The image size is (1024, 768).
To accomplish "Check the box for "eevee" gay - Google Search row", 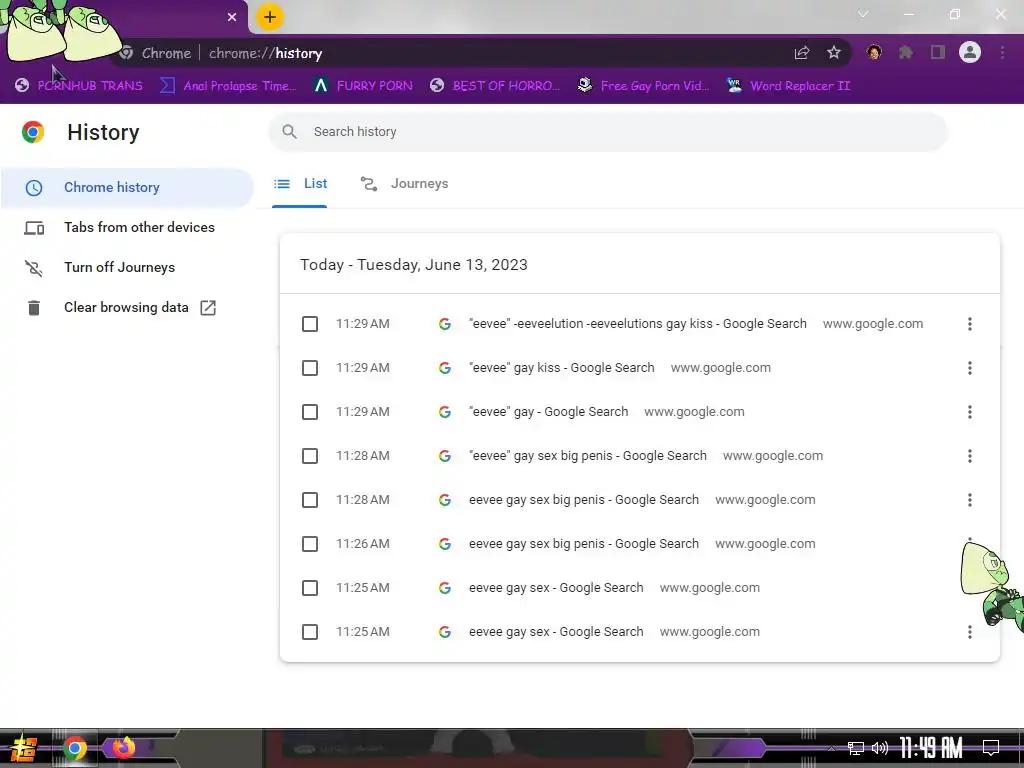I will (x=310, y=412).
